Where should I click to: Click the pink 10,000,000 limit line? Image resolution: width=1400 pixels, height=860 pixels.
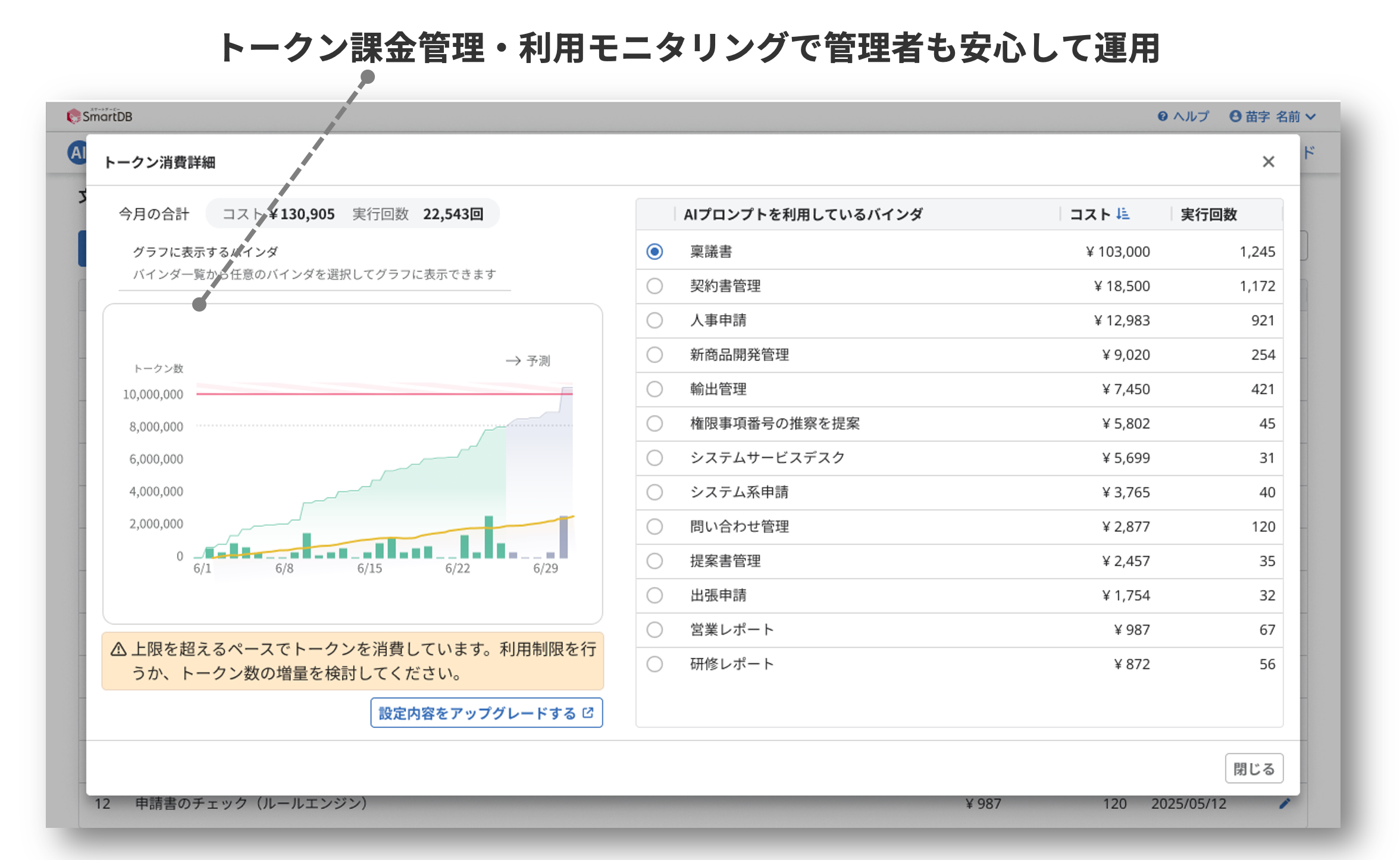[x=357, y=393]
